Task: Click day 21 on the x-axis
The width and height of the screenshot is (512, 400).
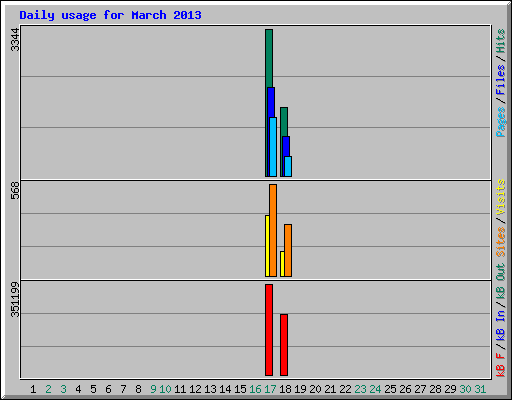Action: pos(330,389)
